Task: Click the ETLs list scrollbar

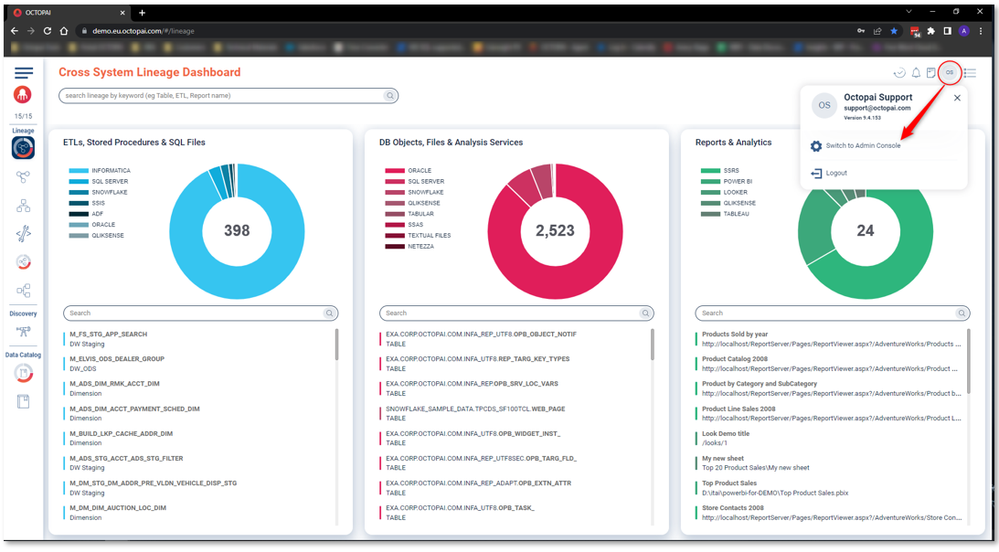Action: (x=336, y=345)
